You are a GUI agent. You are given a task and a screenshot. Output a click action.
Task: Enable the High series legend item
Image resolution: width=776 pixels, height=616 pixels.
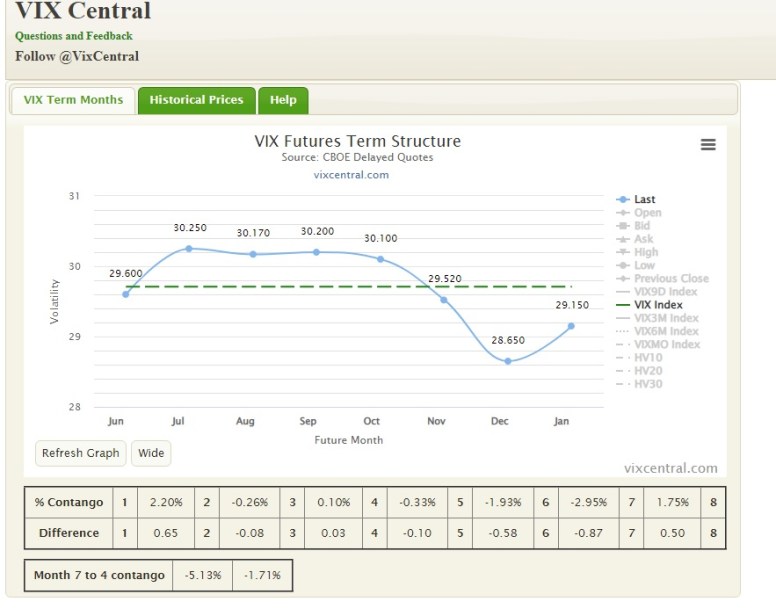click(646, 252)
